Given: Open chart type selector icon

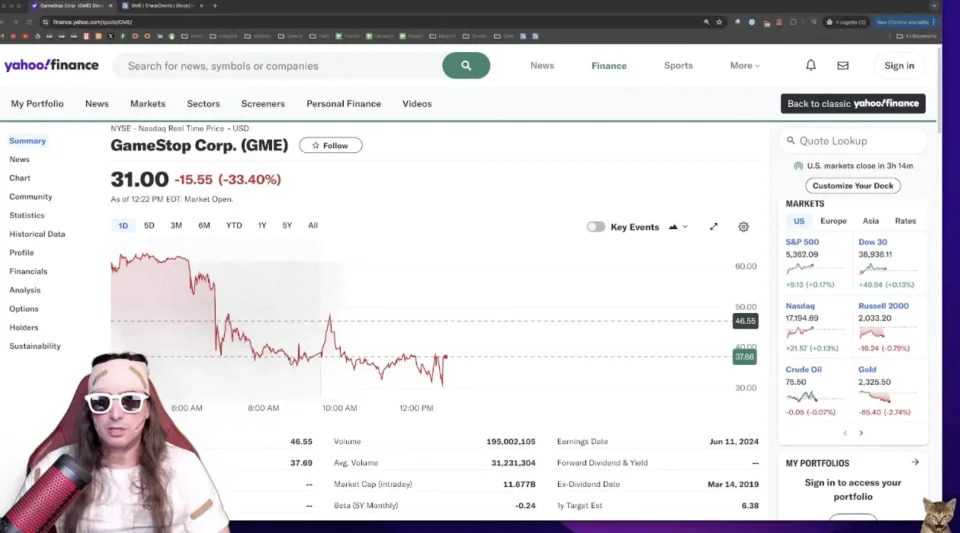Looking at the screenshot, I should click(678, 226).
